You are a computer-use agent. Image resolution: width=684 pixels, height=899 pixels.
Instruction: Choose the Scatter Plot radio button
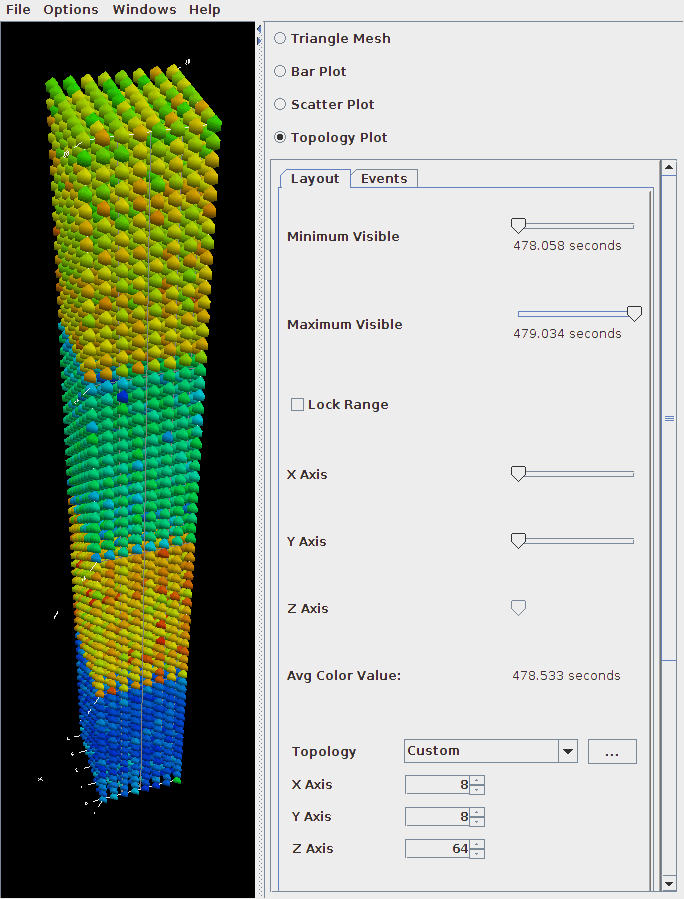point(280,104)
